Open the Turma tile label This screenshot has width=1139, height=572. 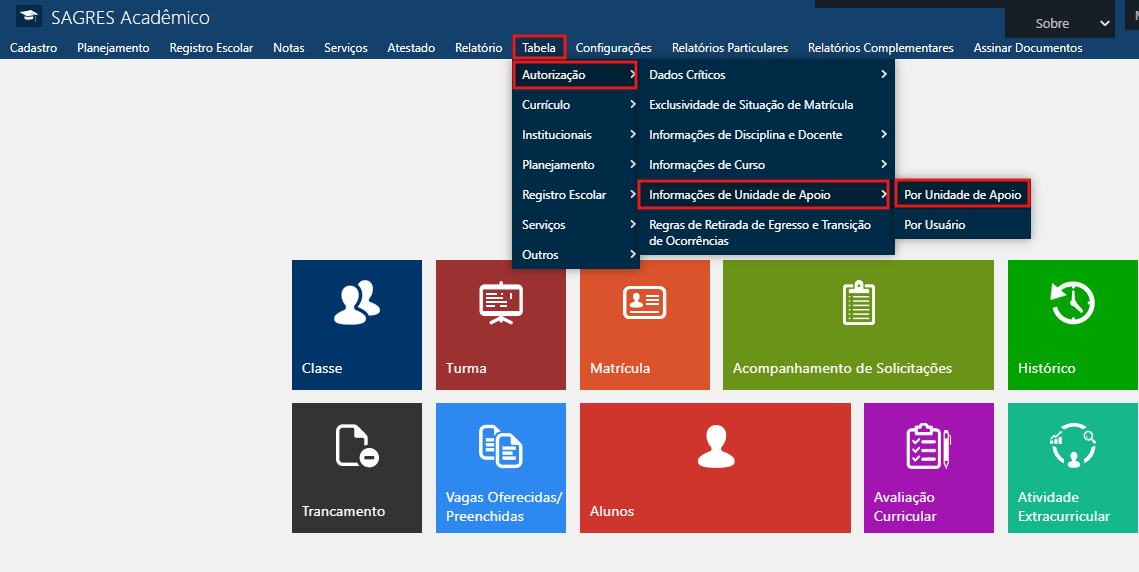coord(466,368)
